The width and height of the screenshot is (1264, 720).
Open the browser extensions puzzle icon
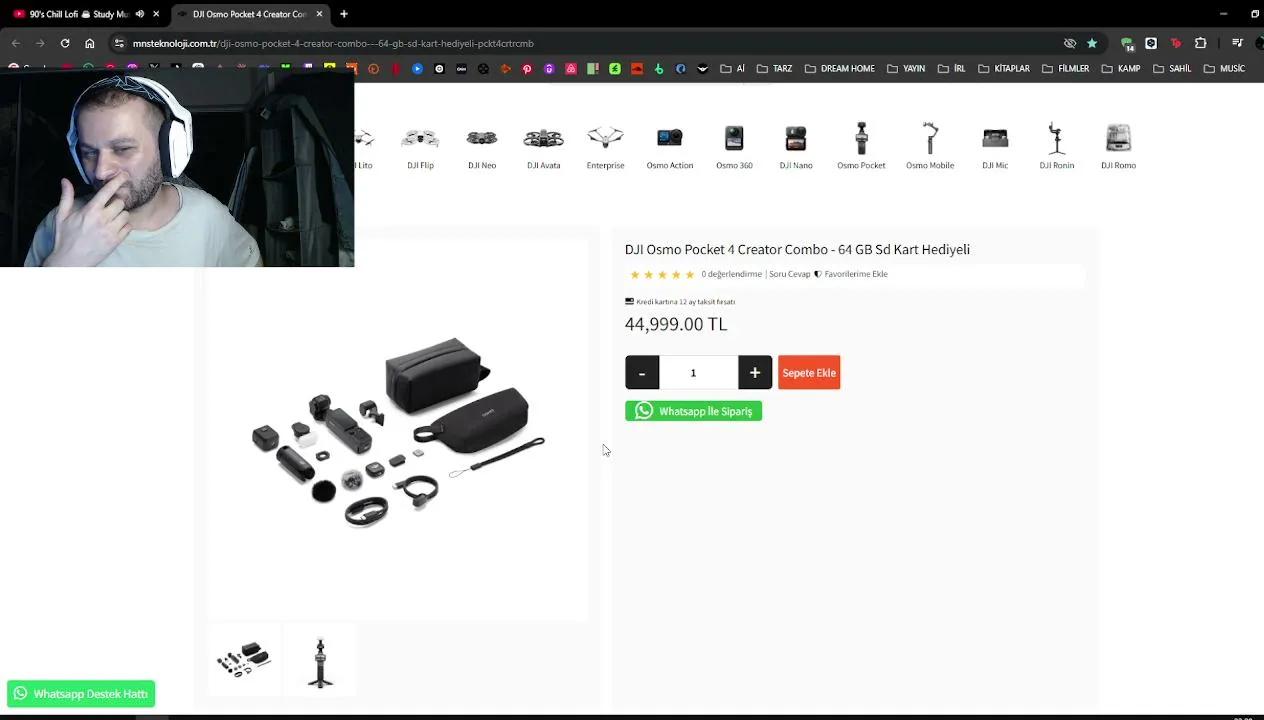pyautogui.click(x=1200, y=43)
